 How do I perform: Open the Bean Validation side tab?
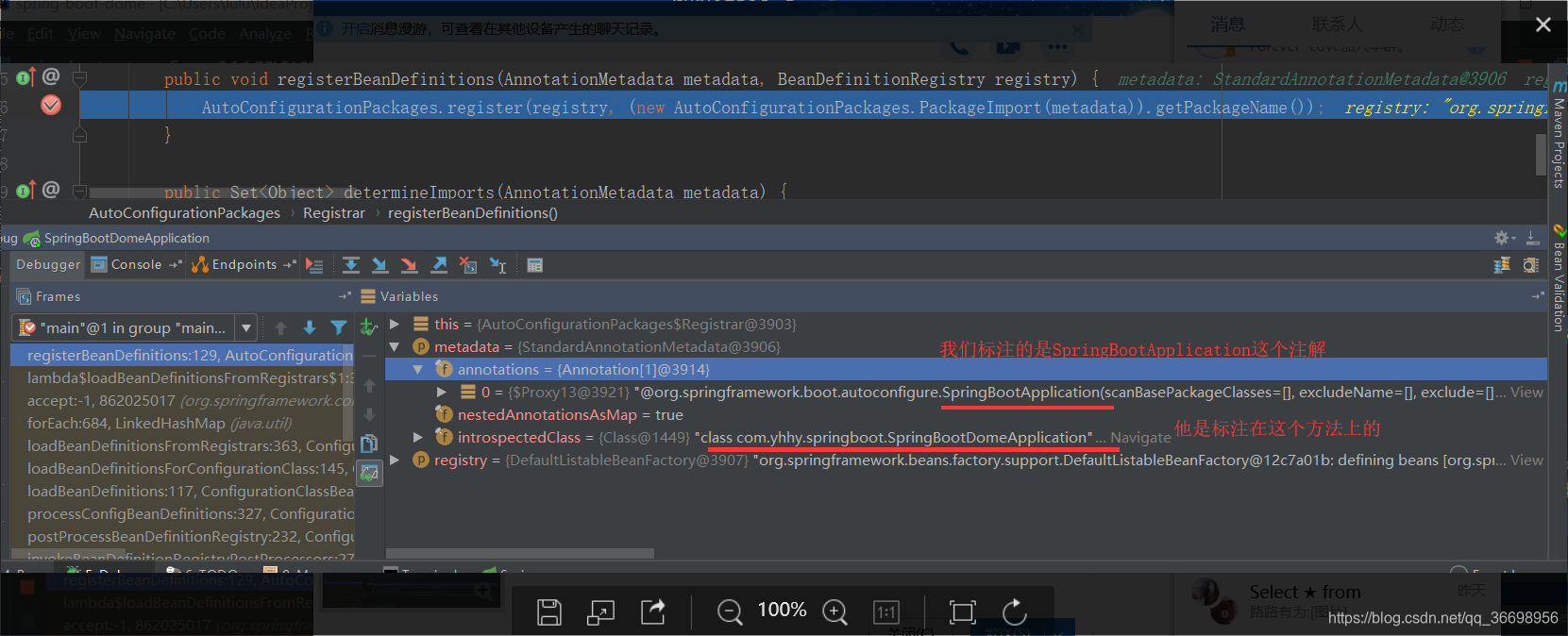pyautogui.click(x=1559, y=279)
